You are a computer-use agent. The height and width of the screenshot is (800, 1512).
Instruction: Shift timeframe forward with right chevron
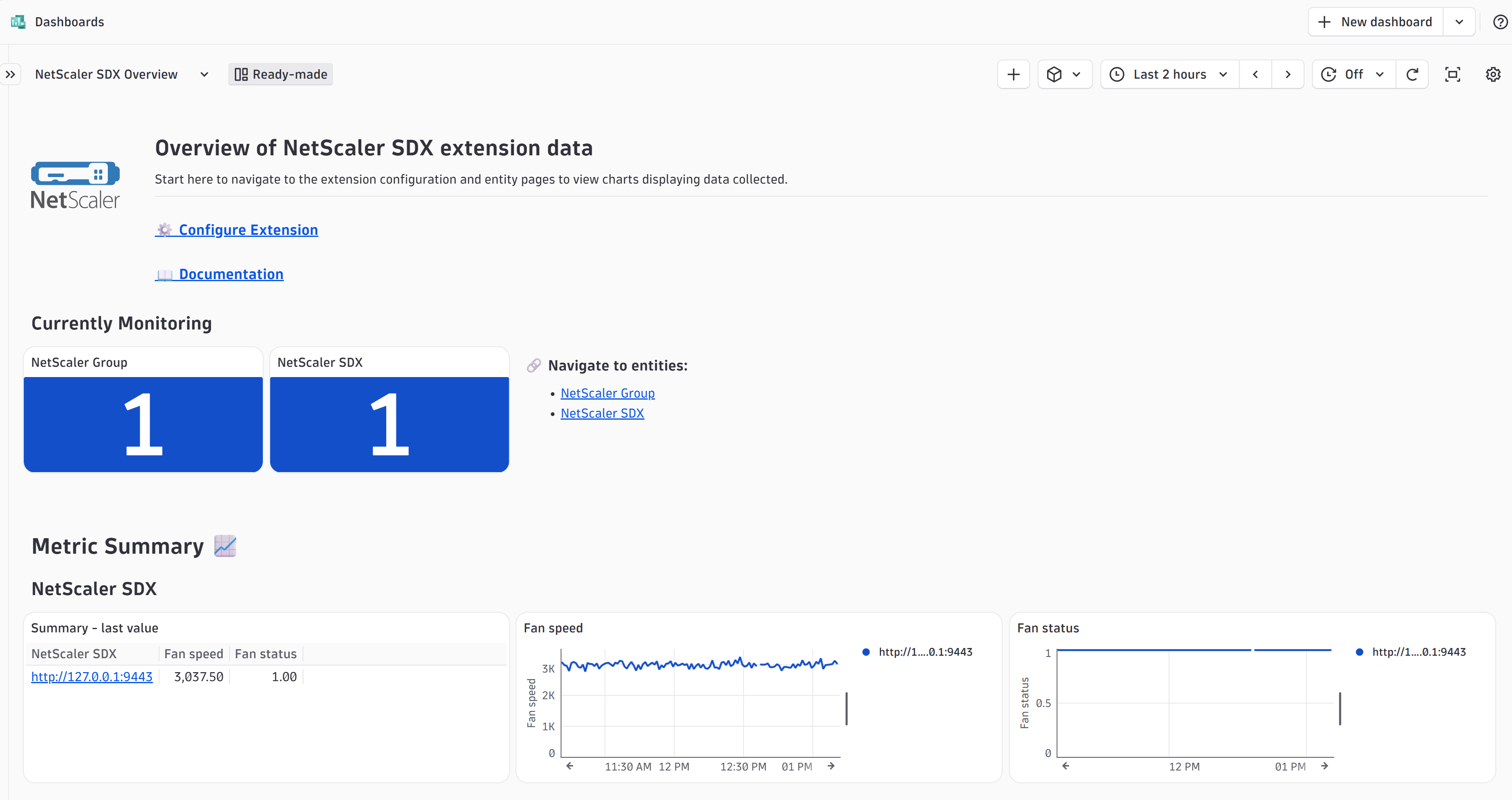click(1288, 75)
